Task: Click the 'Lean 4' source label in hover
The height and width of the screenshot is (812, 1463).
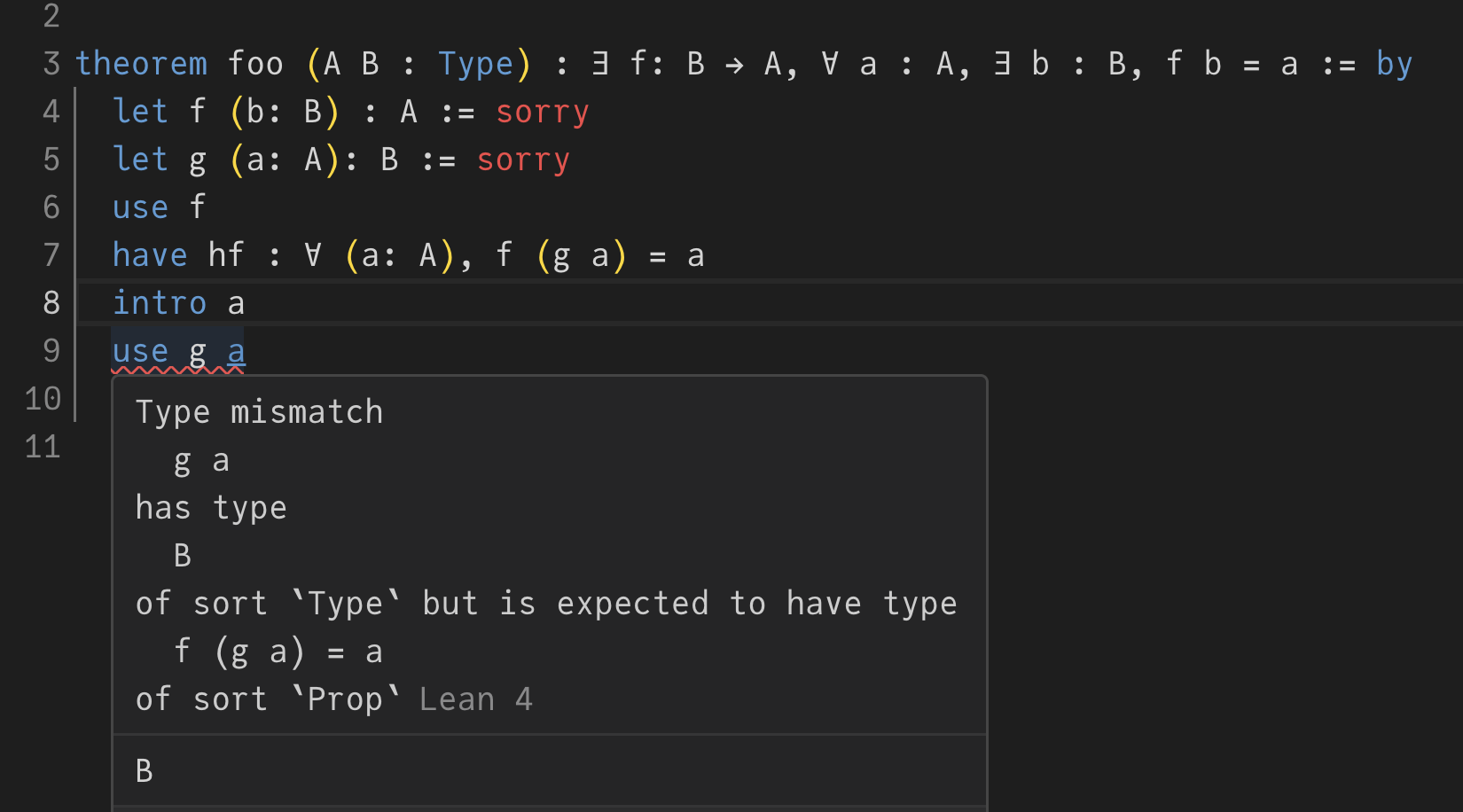Action: 476,699
